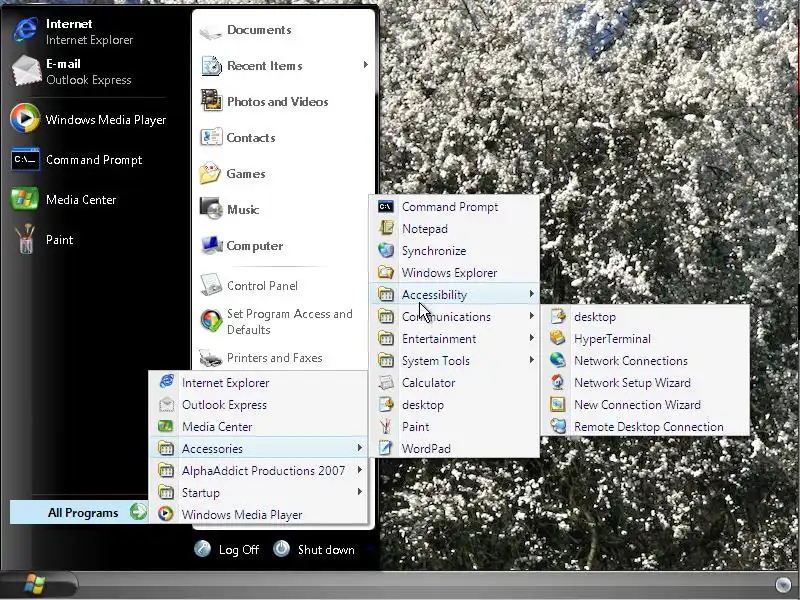Open Windows Explorer icon in Accessories menu
Viewport: 800px width, 600px height.
click(x=386, y=272)
